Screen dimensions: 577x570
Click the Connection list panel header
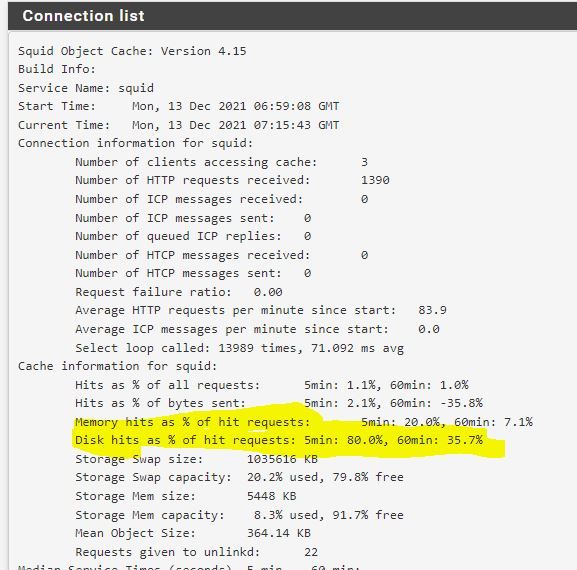[x=293, y=16]
